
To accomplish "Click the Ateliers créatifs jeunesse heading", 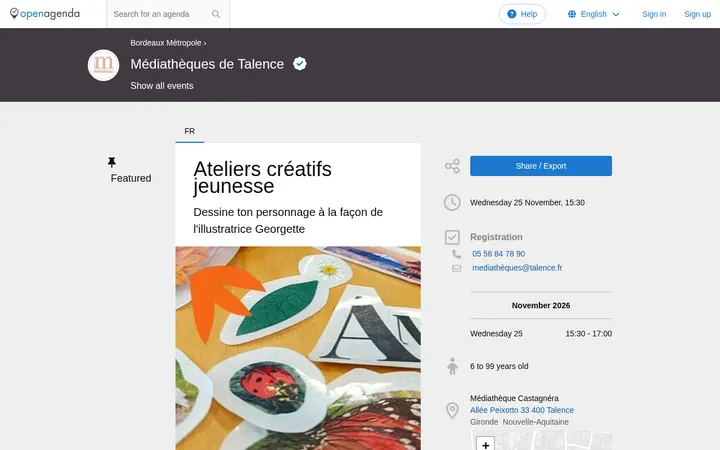I will click(x=262, y=177).
